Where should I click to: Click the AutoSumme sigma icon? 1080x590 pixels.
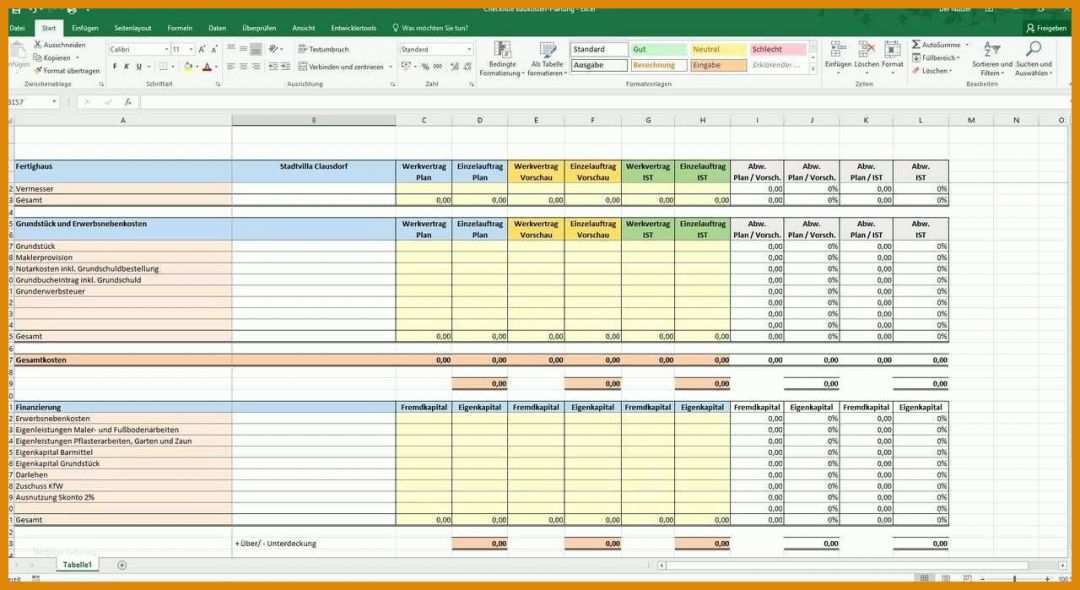(916, 45)
